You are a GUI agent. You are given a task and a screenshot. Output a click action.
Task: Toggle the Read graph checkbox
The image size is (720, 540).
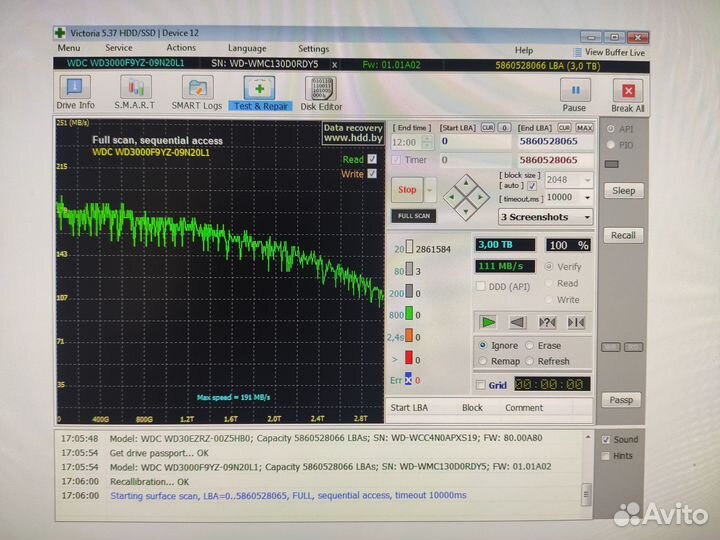[373, 159]
